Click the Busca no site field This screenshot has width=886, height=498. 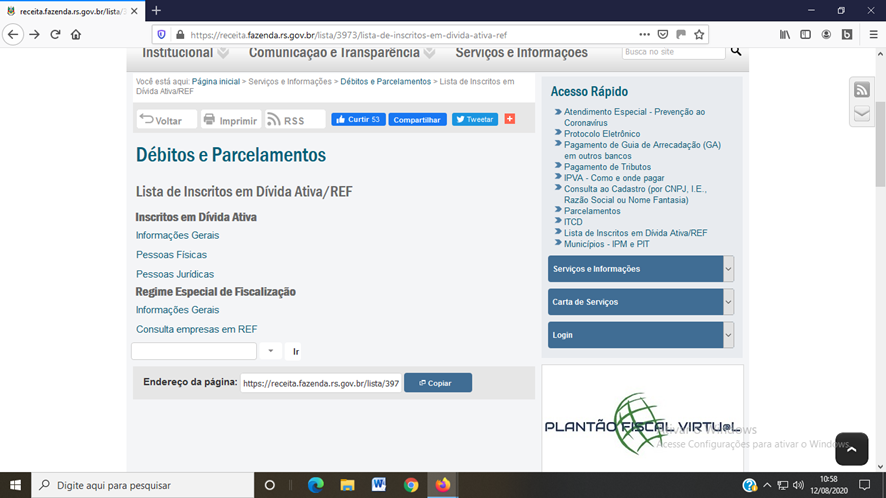673,51
